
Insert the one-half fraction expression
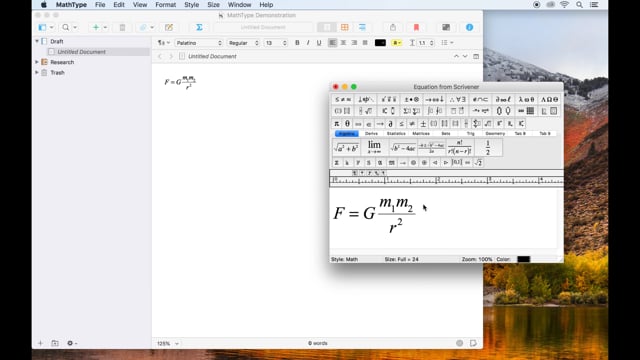coord(488,147)
